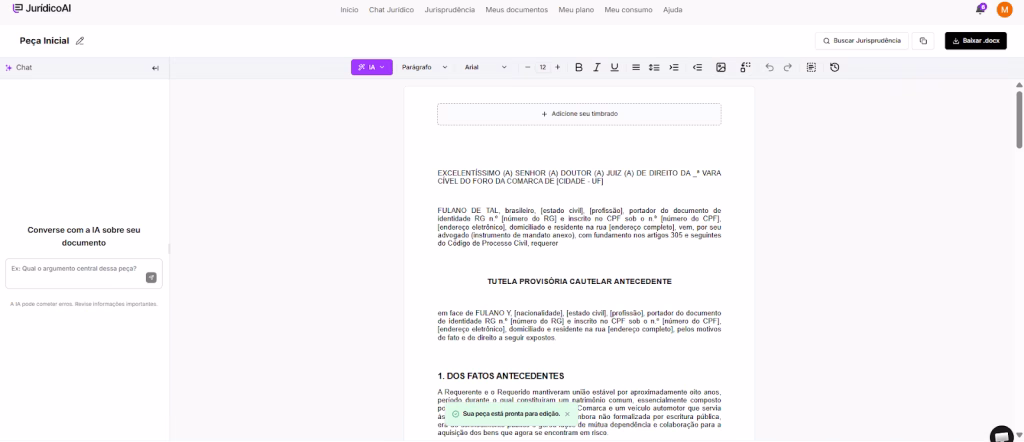Click the select-all block icon
This screenshot has width=1024, height=442.
coord(811,67)
